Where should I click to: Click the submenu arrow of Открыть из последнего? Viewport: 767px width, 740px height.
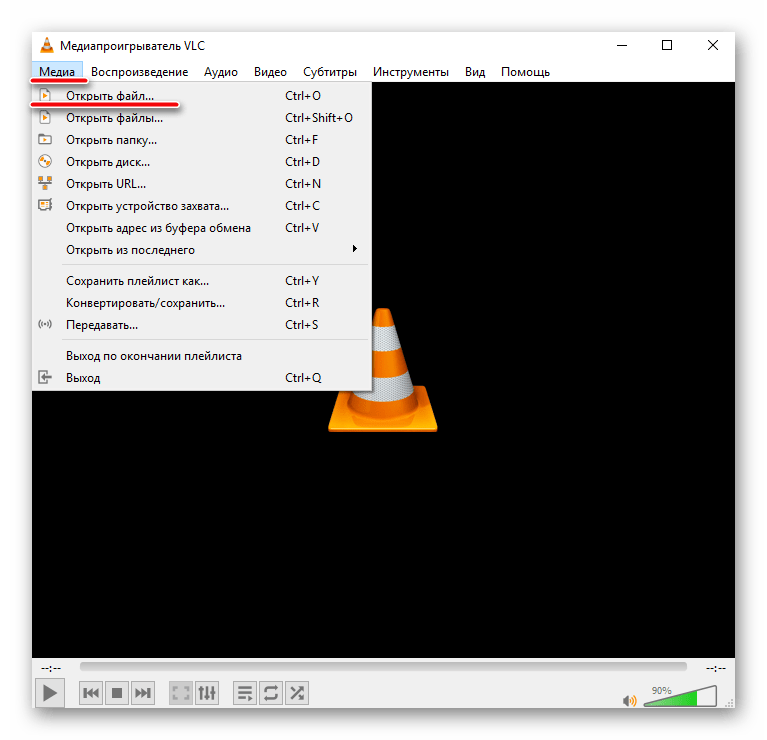coord(355,249)
